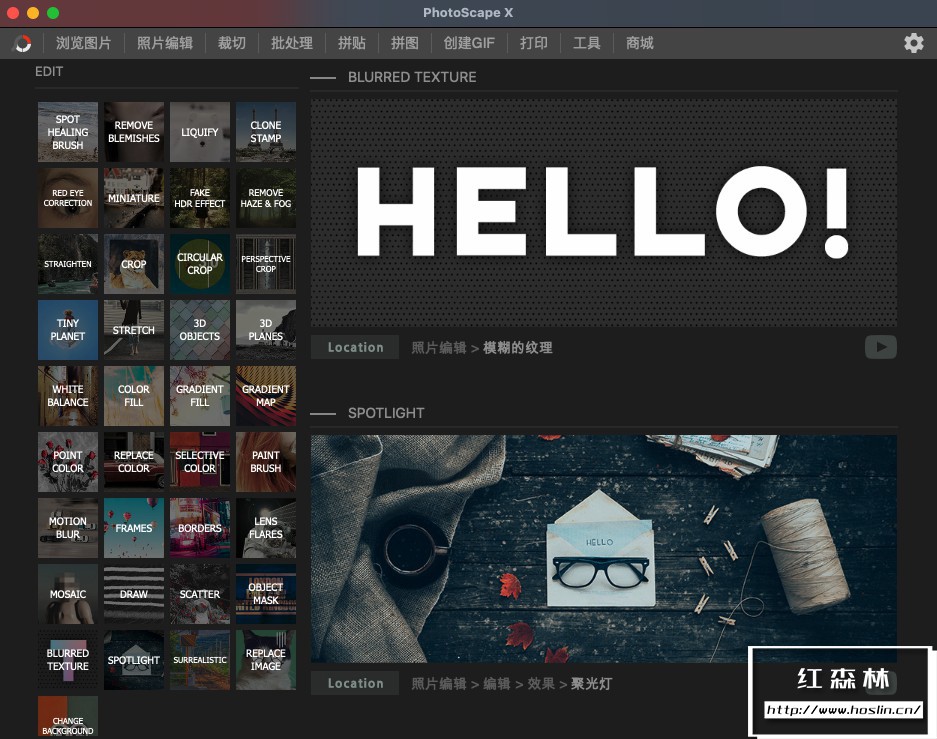
Task: Select the 3D Objects tile
Action: tap(200, 330)
